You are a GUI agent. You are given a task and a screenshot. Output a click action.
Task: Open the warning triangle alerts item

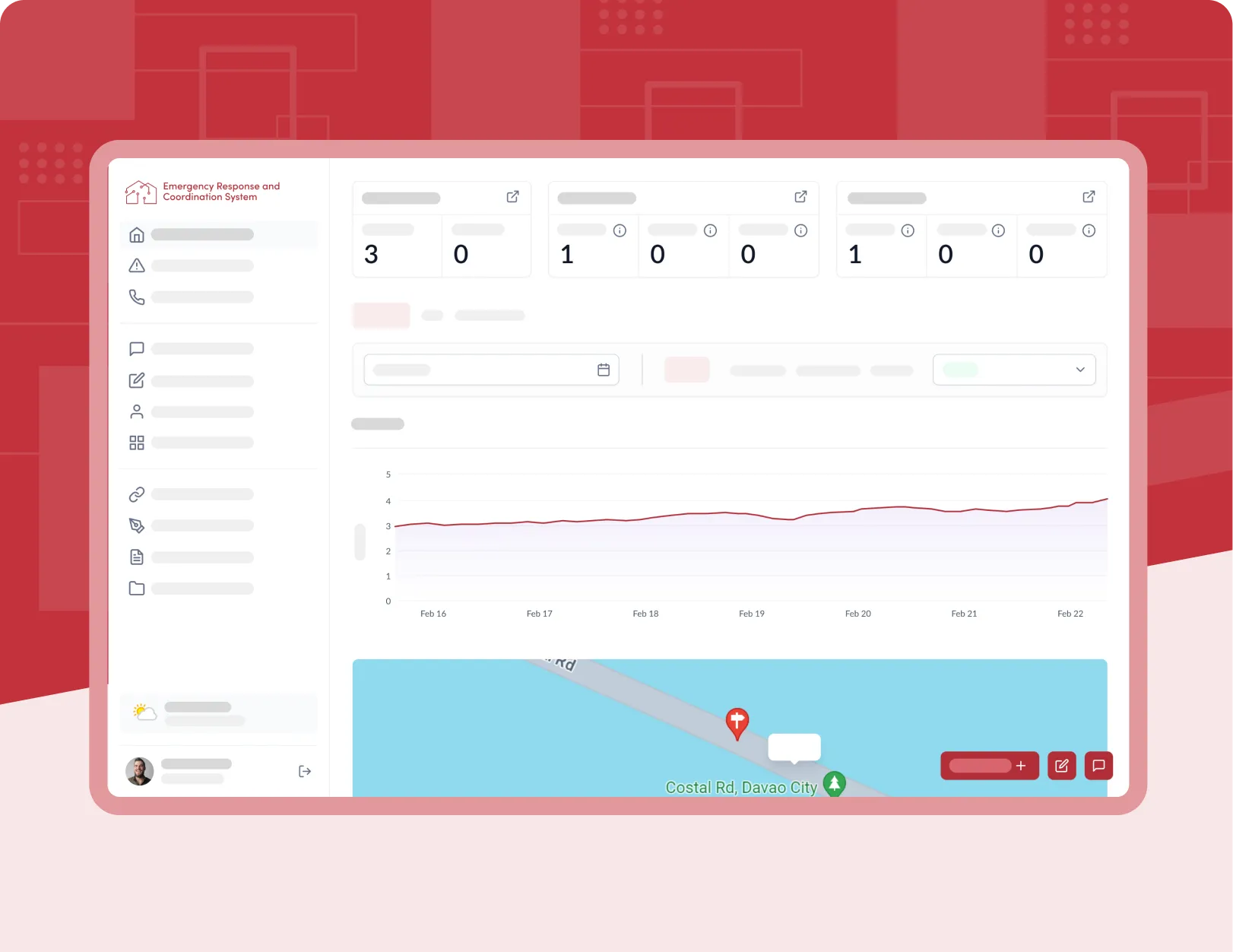coord(137,265)
